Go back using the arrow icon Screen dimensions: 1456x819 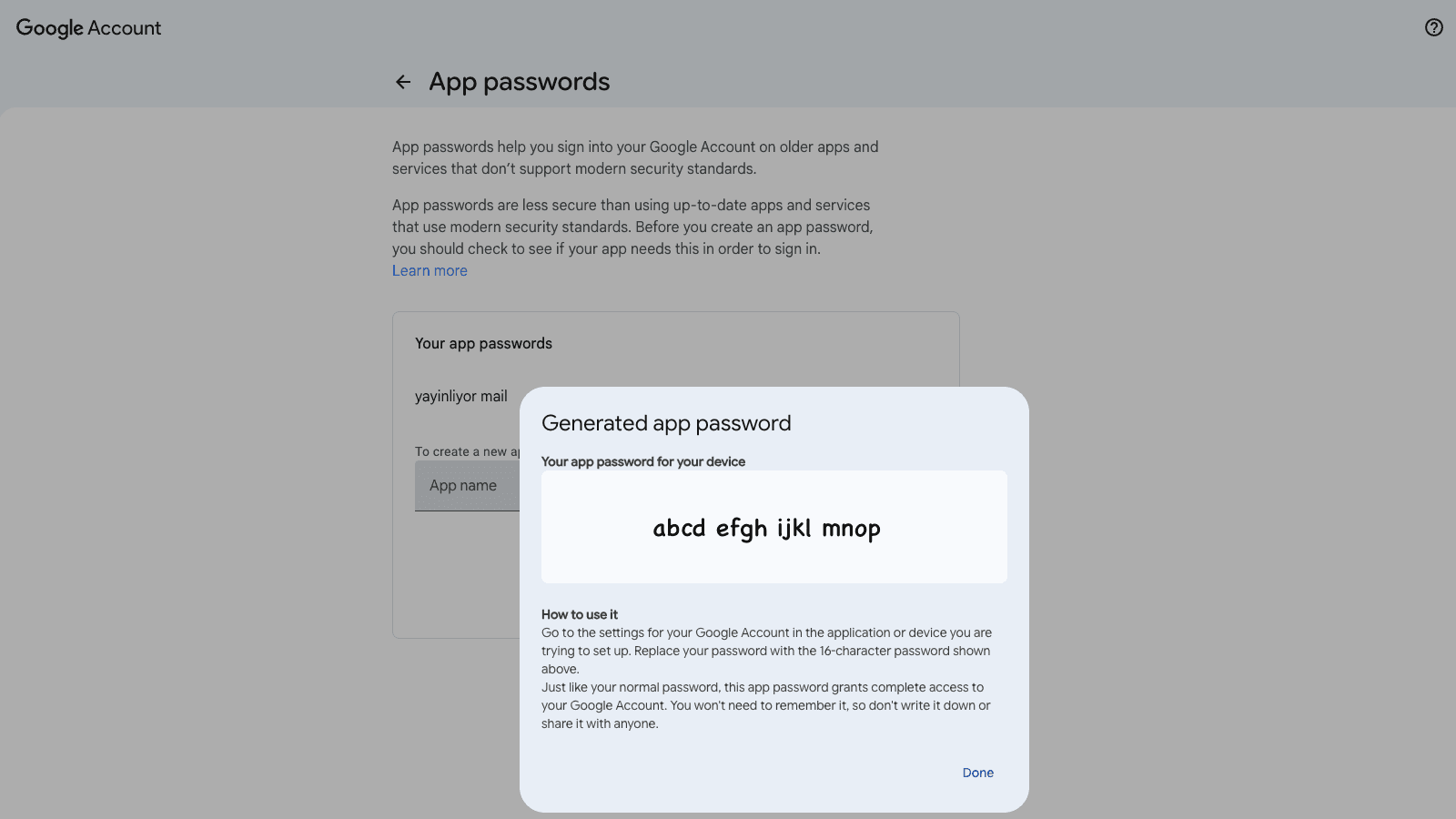(403, 82)
